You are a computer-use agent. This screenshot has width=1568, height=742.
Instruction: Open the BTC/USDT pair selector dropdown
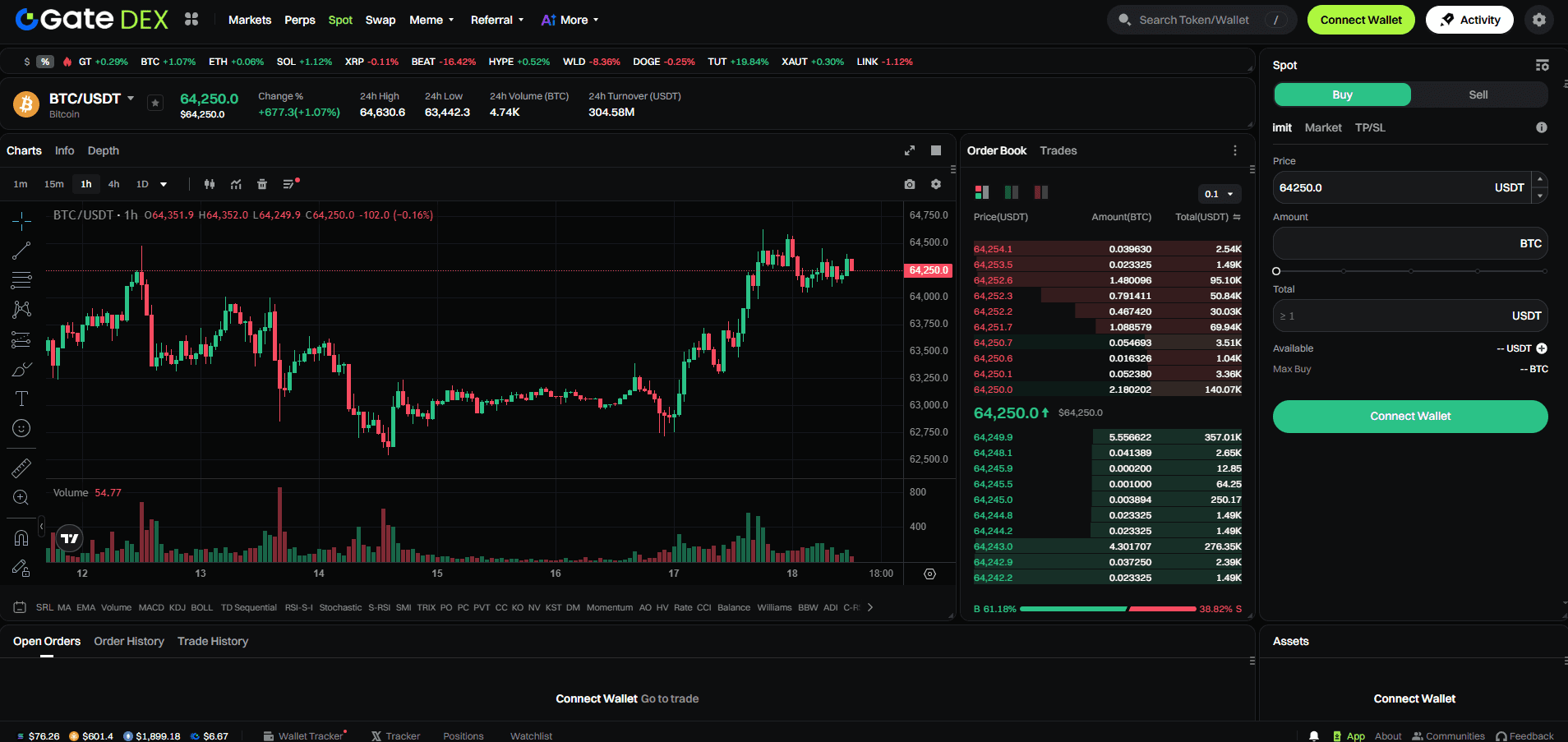(131, 99)
